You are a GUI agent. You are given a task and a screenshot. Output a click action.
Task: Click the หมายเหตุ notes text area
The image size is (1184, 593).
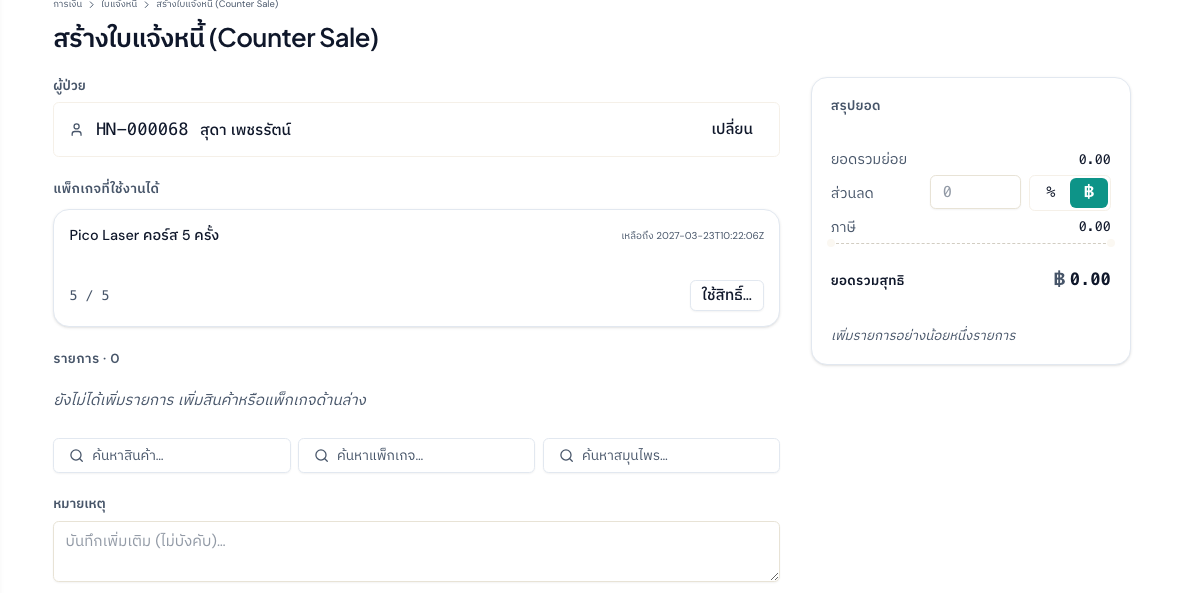(x=416, y=551)
